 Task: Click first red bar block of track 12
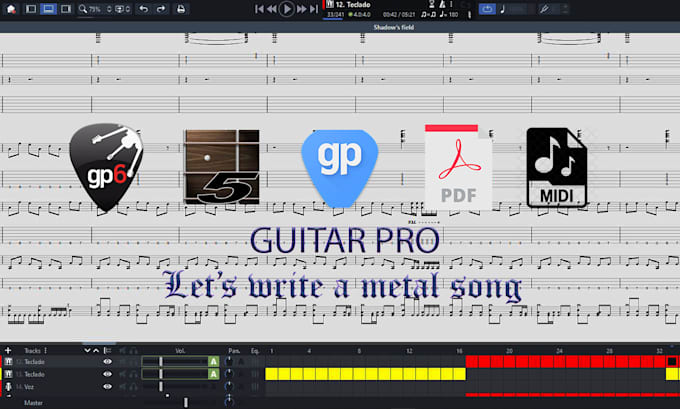click(x=472, y=361)
